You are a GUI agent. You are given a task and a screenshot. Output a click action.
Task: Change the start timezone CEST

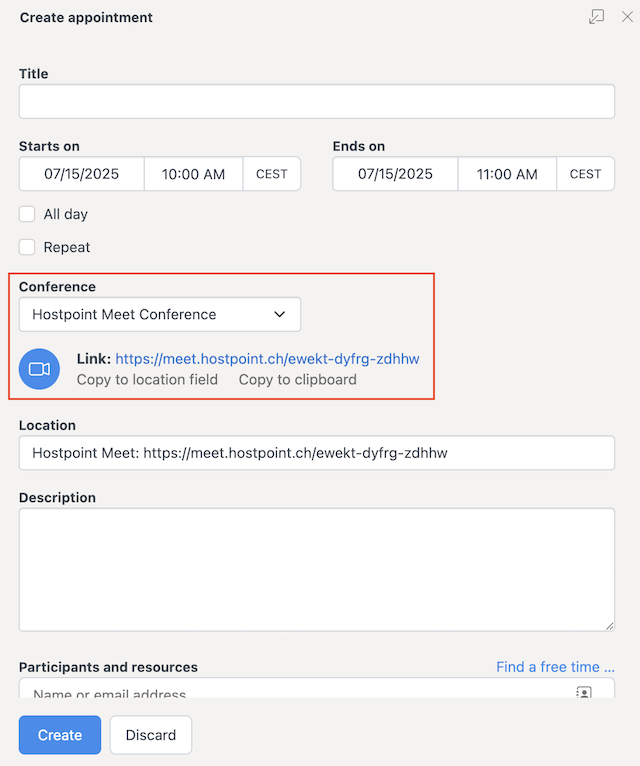coord(272,174)
